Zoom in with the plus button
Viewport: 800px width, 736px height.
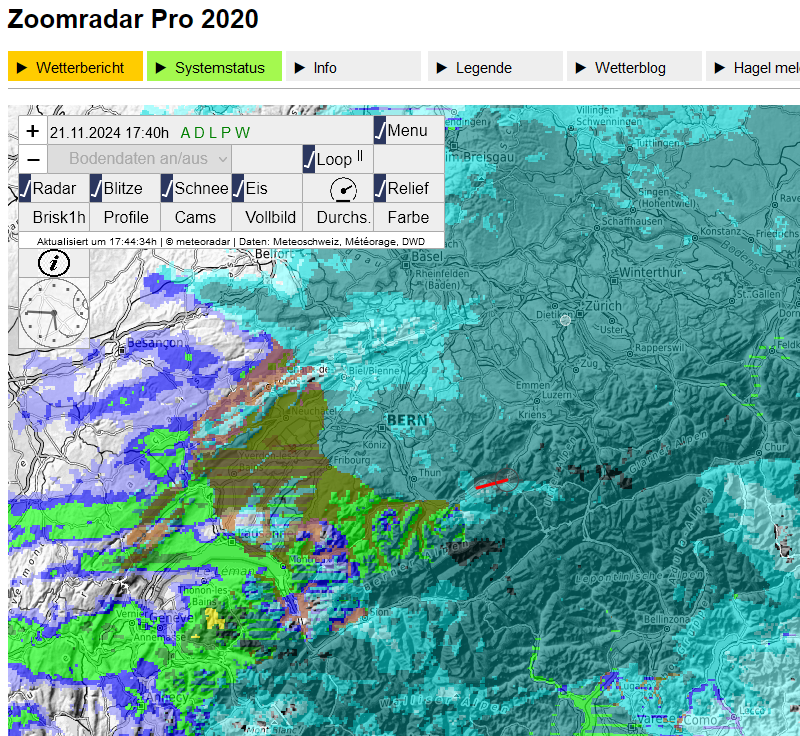click(33, 131)
